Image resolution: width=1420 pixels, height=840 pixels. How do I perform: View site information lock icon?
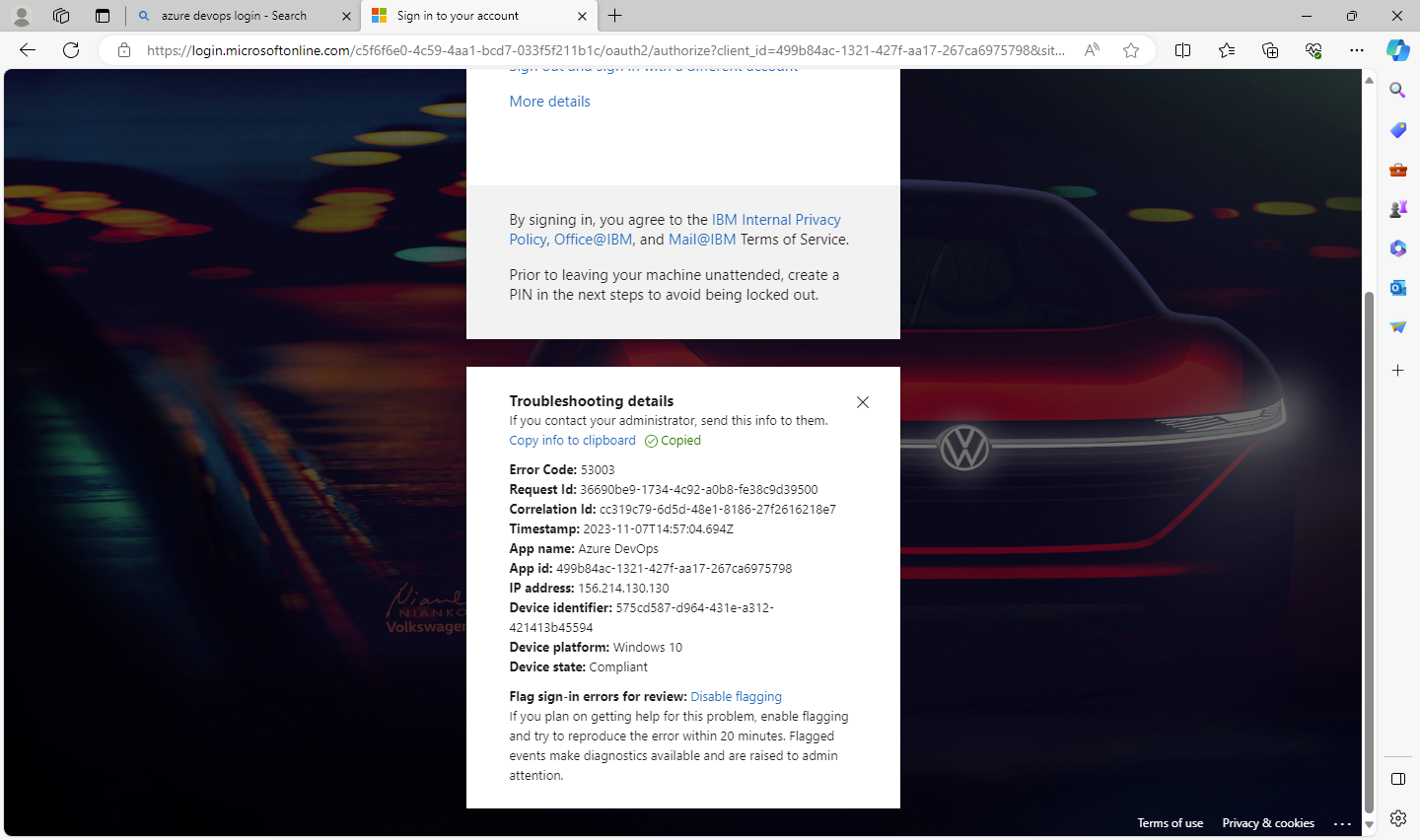click(x=124, y=50)
